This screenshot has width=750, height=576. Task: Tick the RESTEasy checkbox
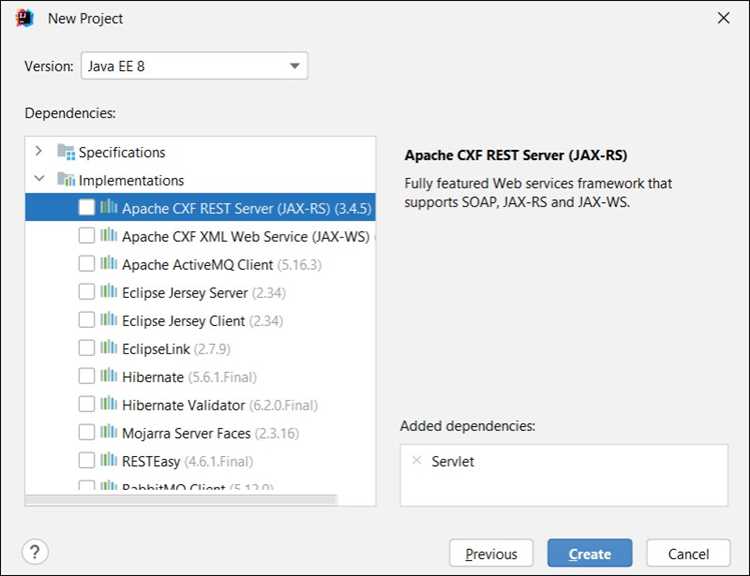point(87,460)
